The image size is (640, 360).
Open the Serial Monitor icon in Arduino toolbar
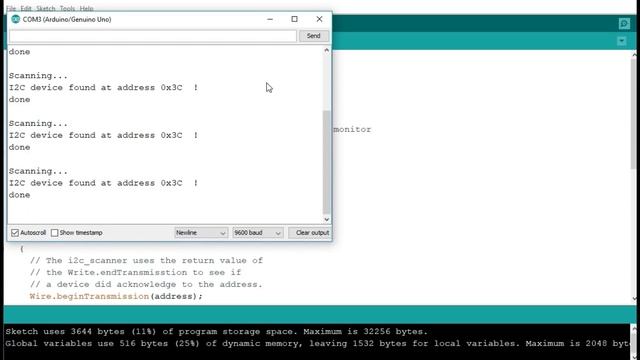[x=624, y=24]
